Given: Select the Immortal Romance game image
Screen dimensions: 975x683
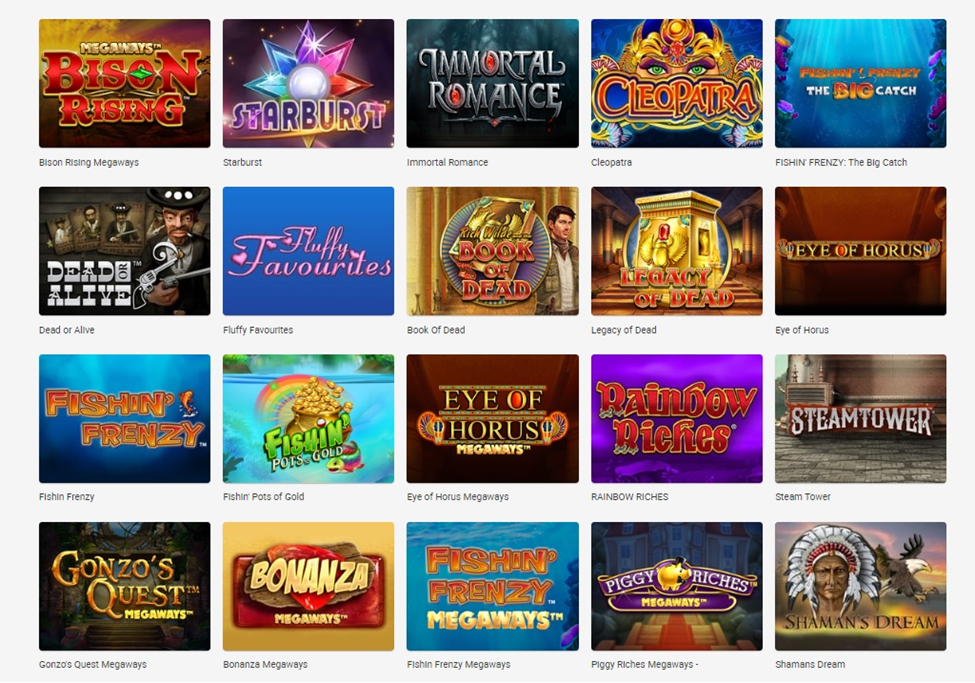Looking at the screenshot, I should pos(492,83).
